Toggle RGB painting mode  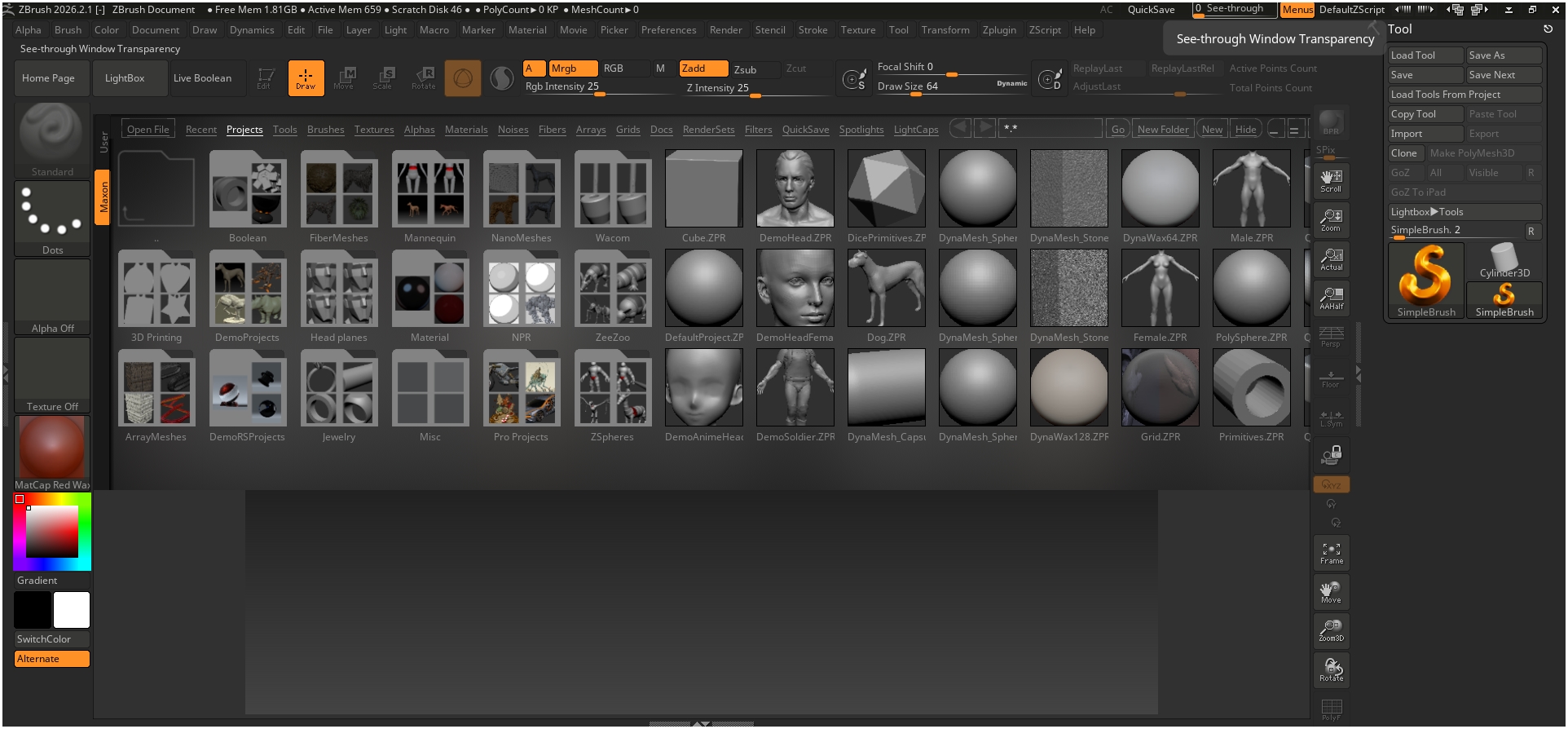point(624,68)
